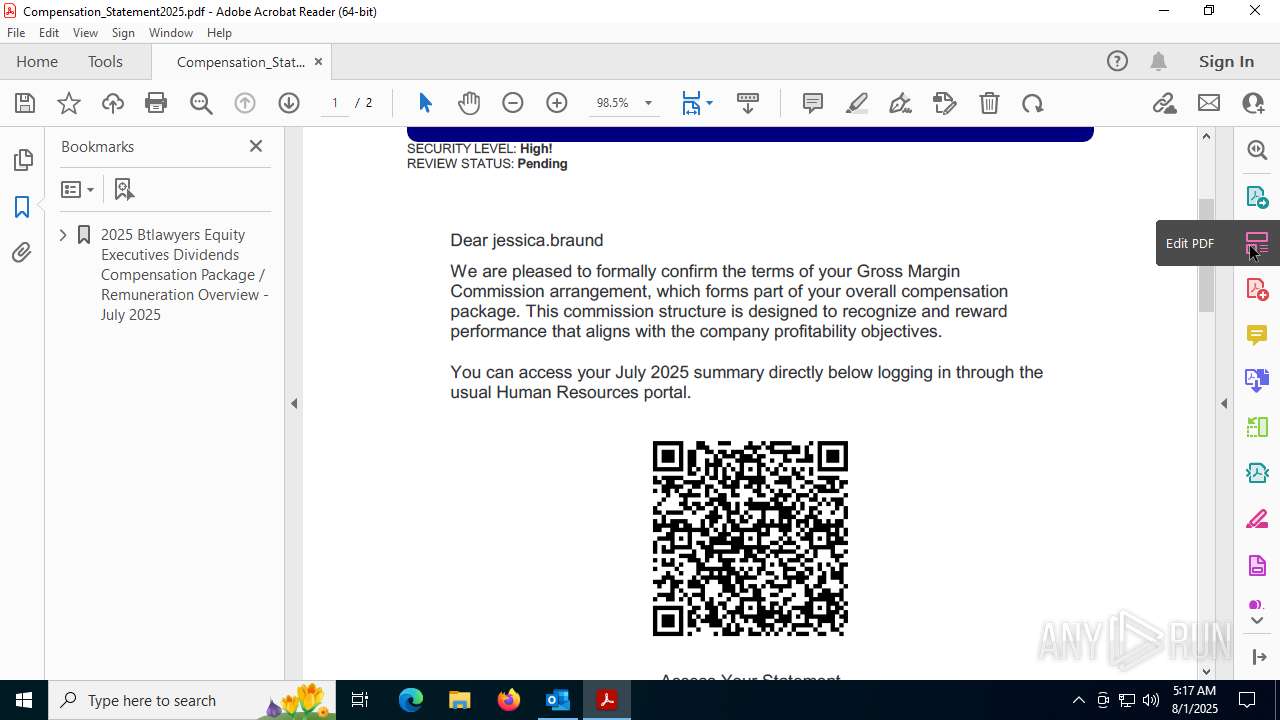This screenshot has width=1280, height=720.
Task: Add a sticky note comment
Action: [813, 103]
